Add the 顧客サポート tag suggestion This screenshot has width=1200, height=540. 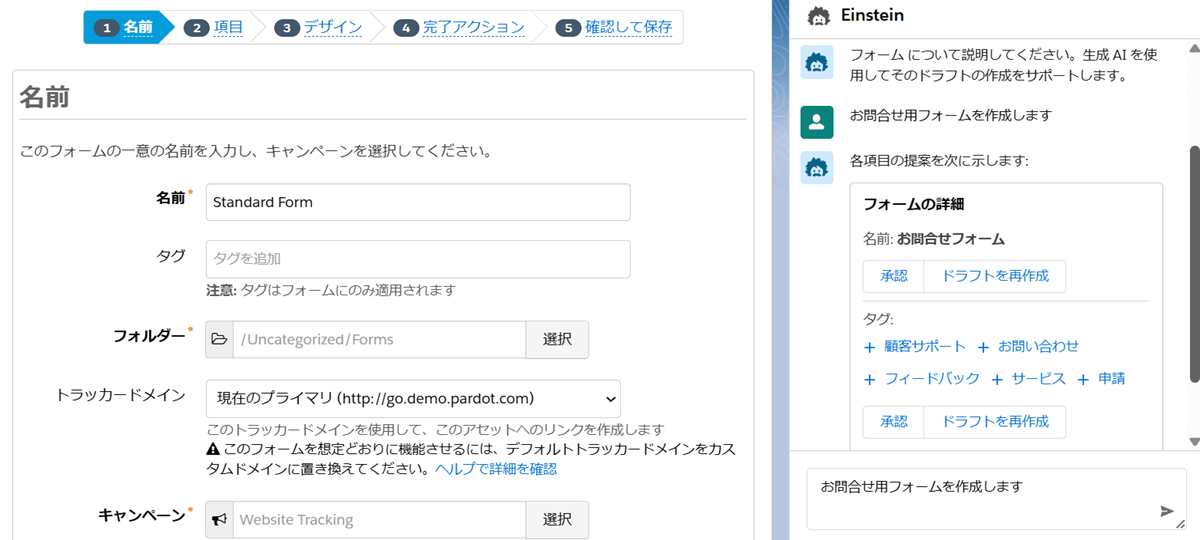(915, 347)
